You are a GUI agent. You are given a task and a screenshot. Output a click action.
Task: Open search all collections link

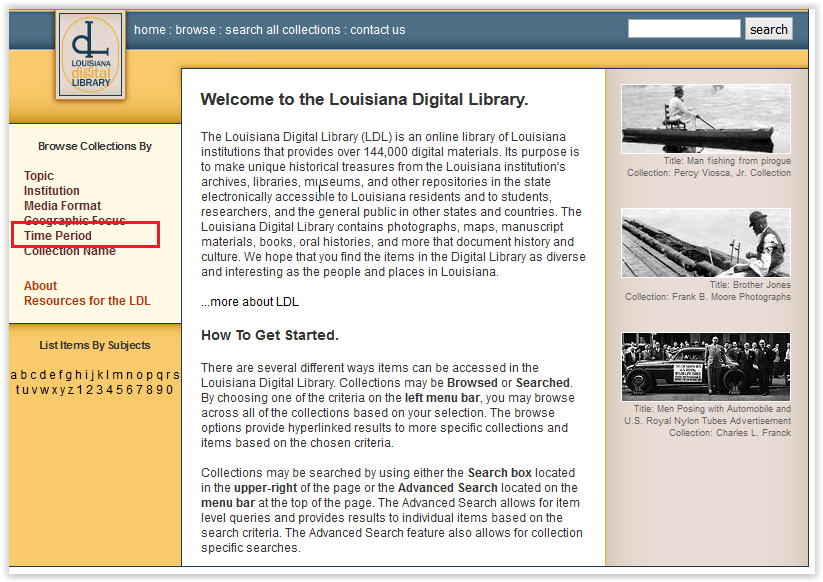[282, 30]
